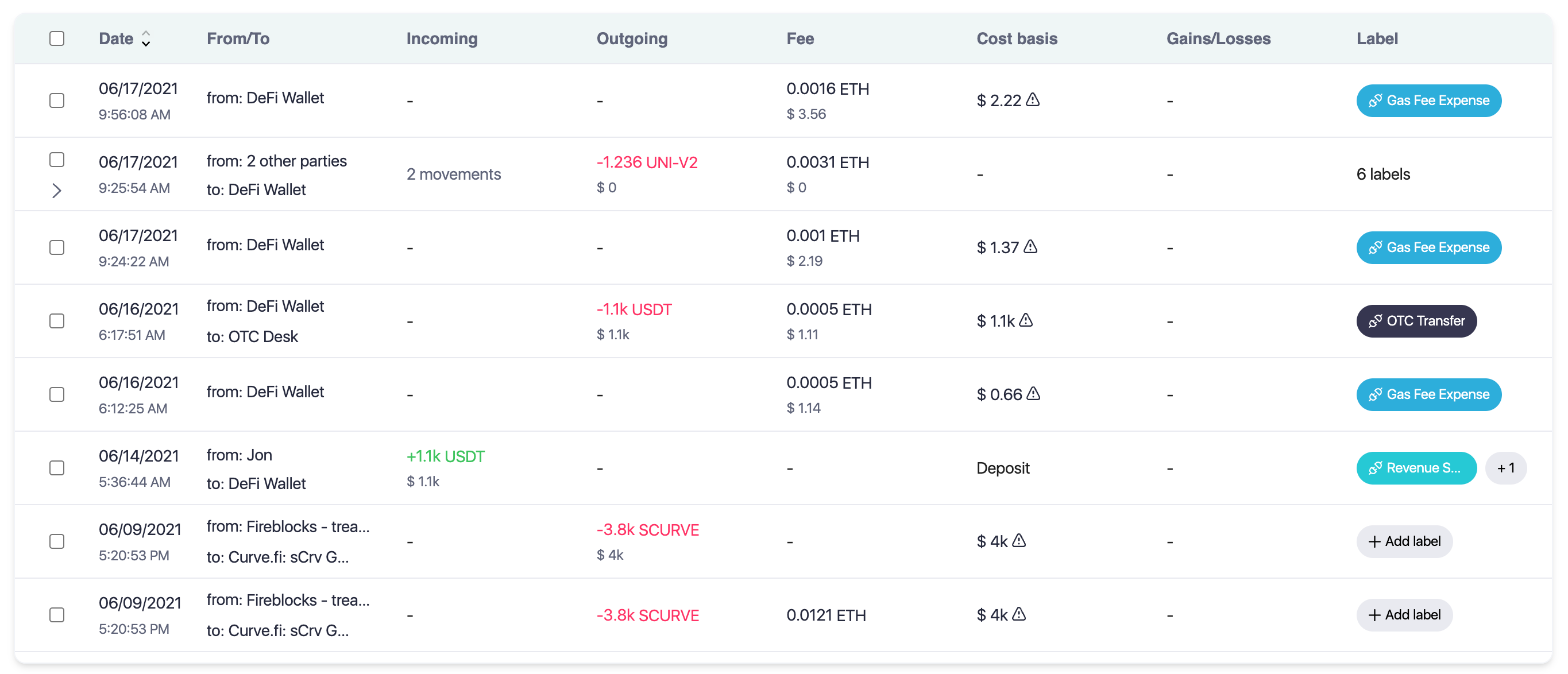Image resolution: width=1568 pixels, height=674 pixels.
Task: Tick the select-all checkbox in header
Action: click(57, 38)
